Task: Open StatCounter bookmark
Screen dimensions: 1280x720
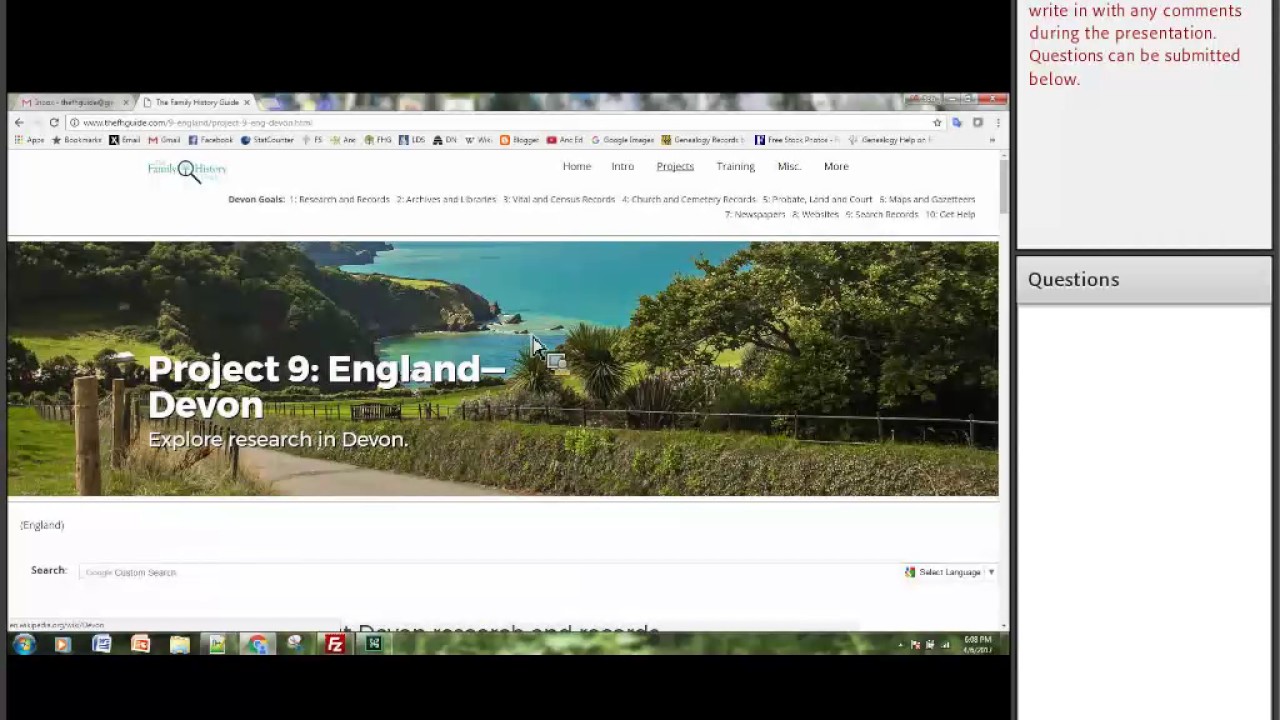Action: pyautogui.click(x=267, y=140)
